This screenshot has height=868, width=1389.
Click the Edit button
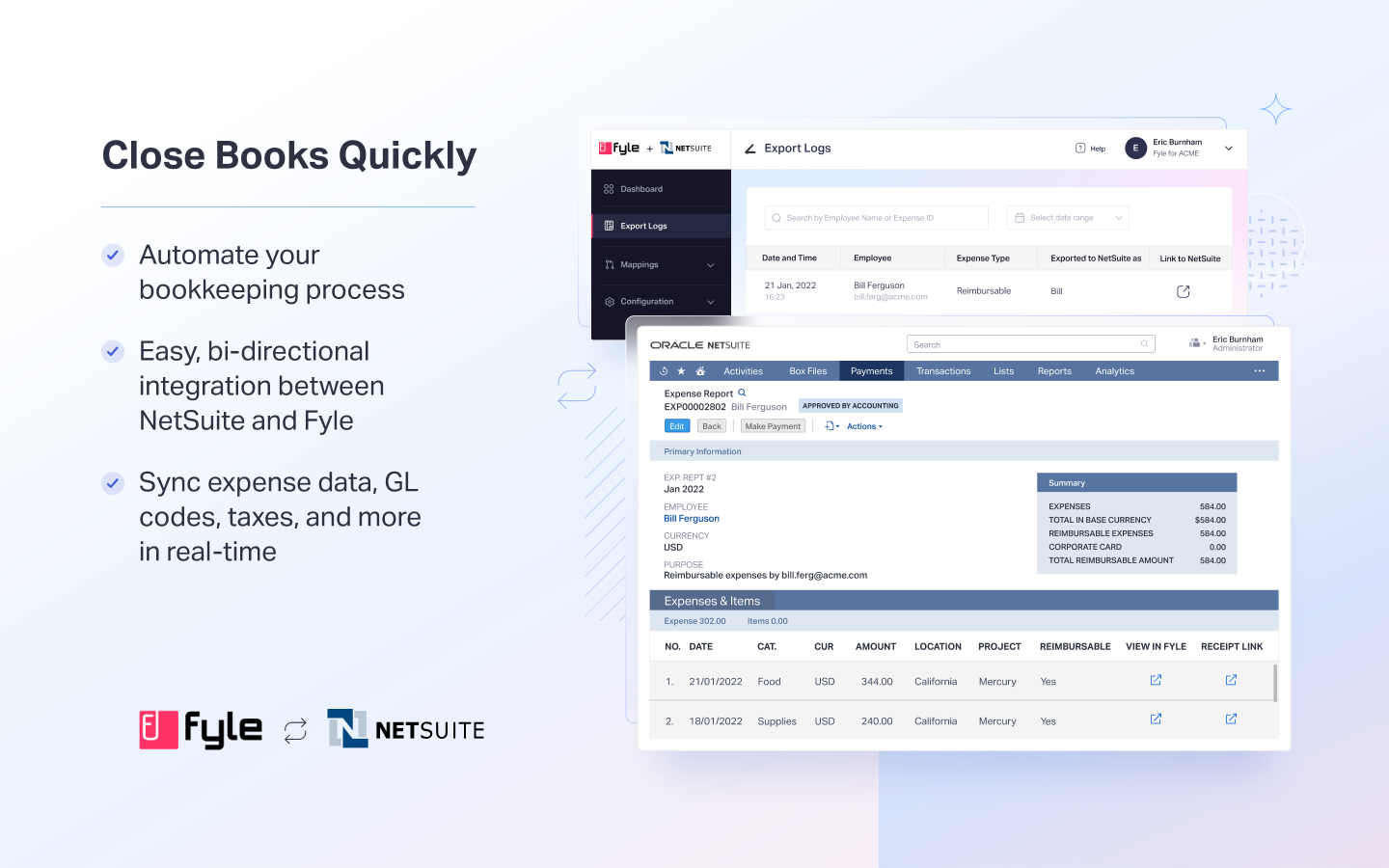click(677, 426)
